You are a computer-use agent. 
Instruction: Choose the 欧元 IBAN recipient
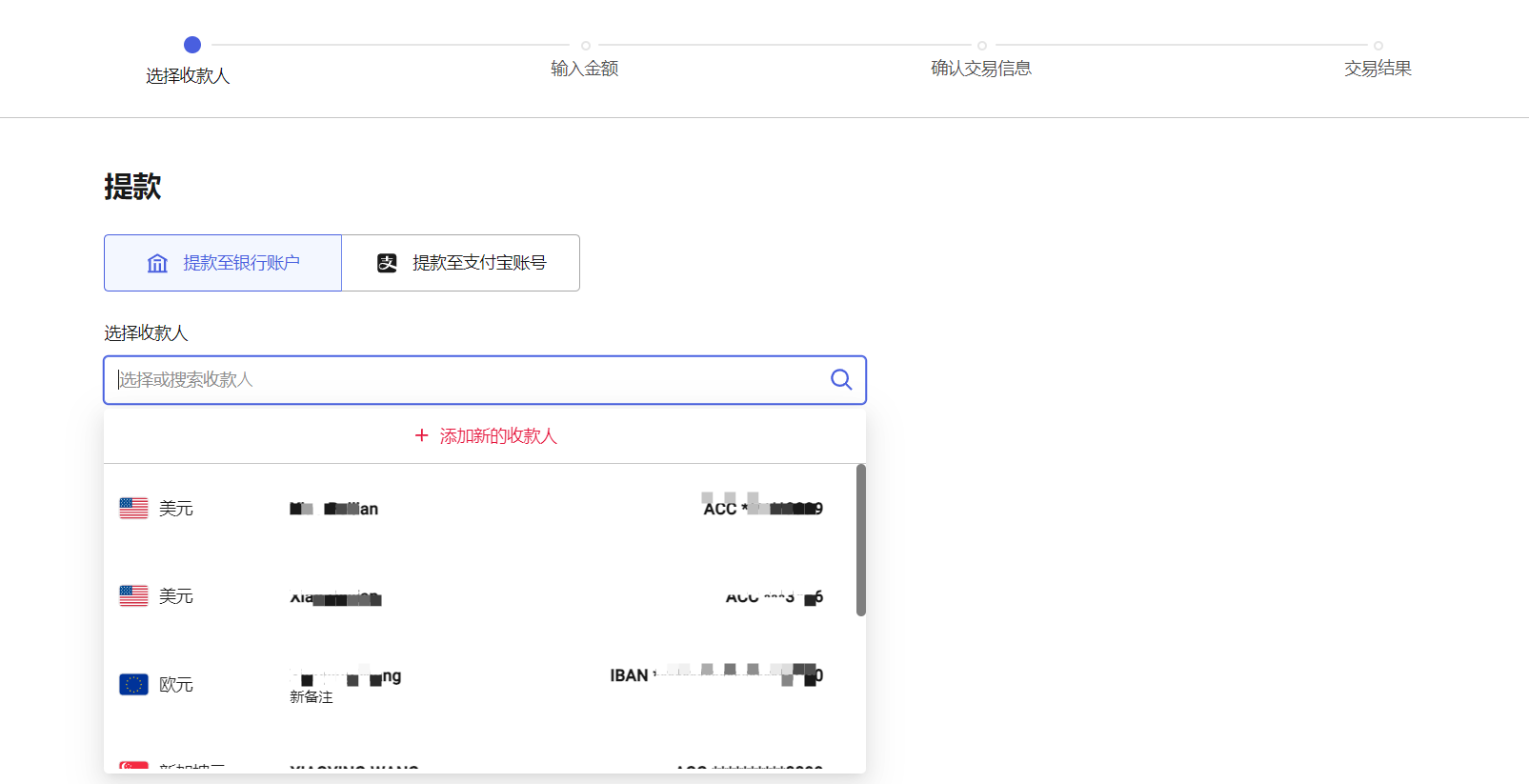[x=476, y=684]
